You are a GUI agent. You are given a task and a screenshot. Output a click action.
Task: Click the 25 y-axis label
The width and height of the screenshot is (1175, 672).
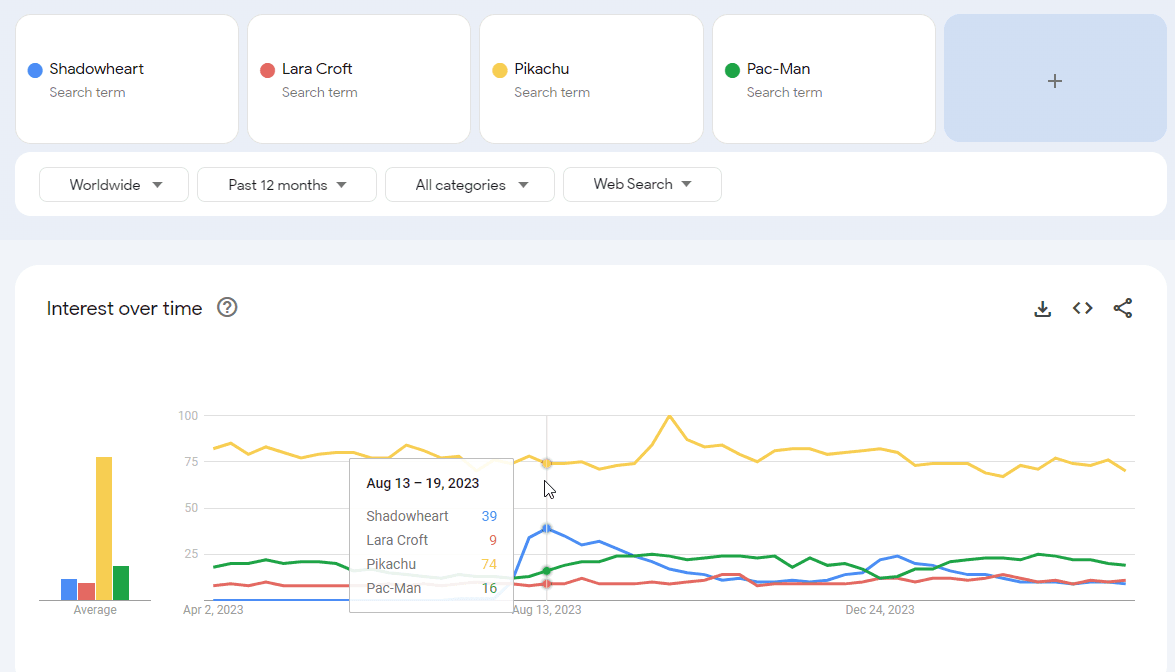[191, 554]
